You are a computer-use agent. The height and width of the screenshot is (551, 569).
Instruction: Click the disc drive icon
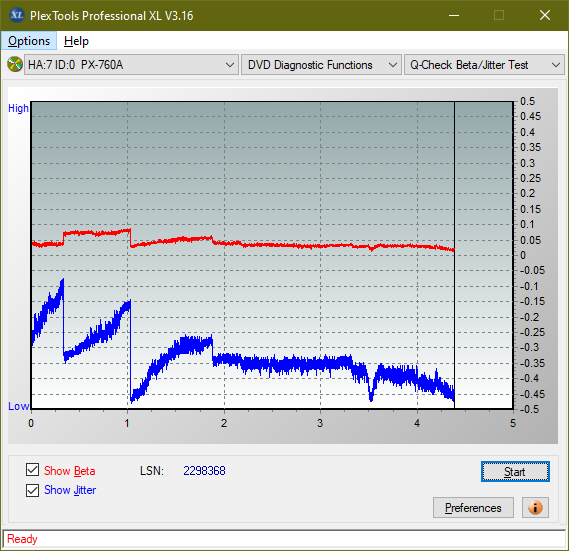[15, 65]
